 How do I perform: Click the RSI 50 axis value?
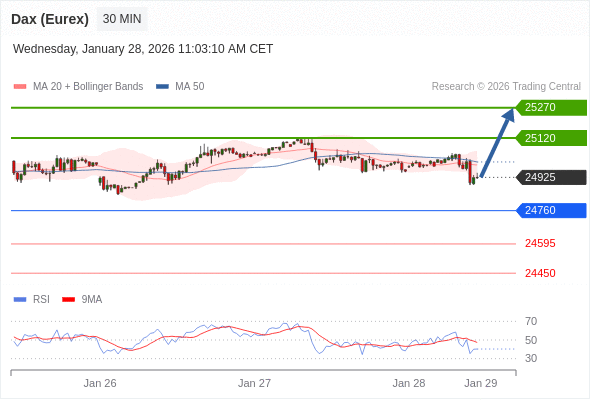click(x=531, y=340)
